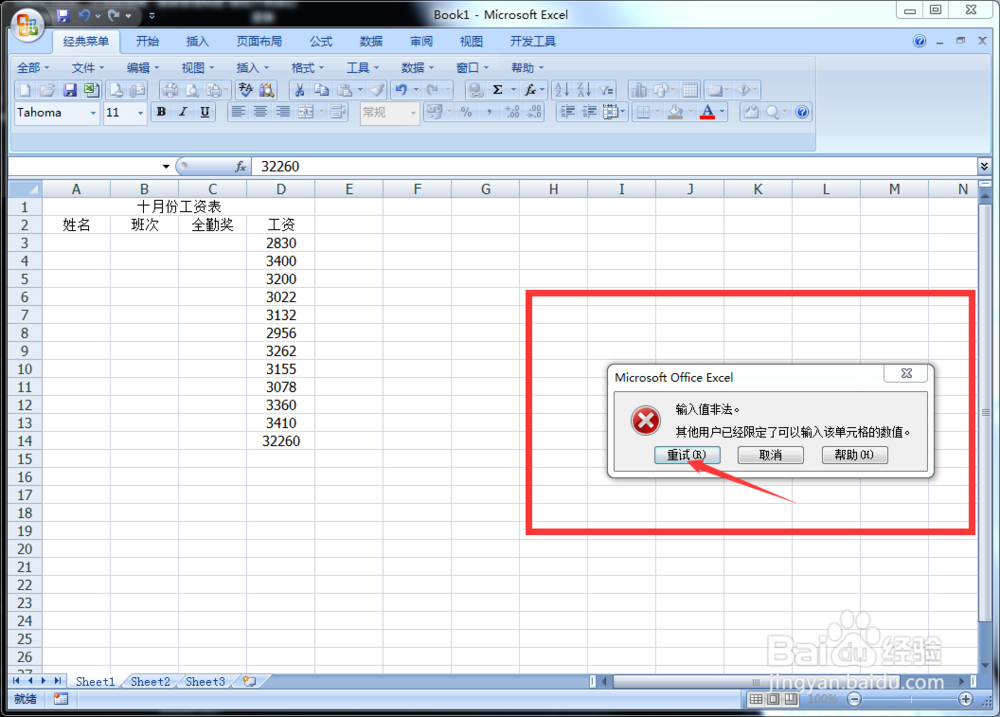
Task: Click the Cut scissors icon
Action: pos(299,90)
